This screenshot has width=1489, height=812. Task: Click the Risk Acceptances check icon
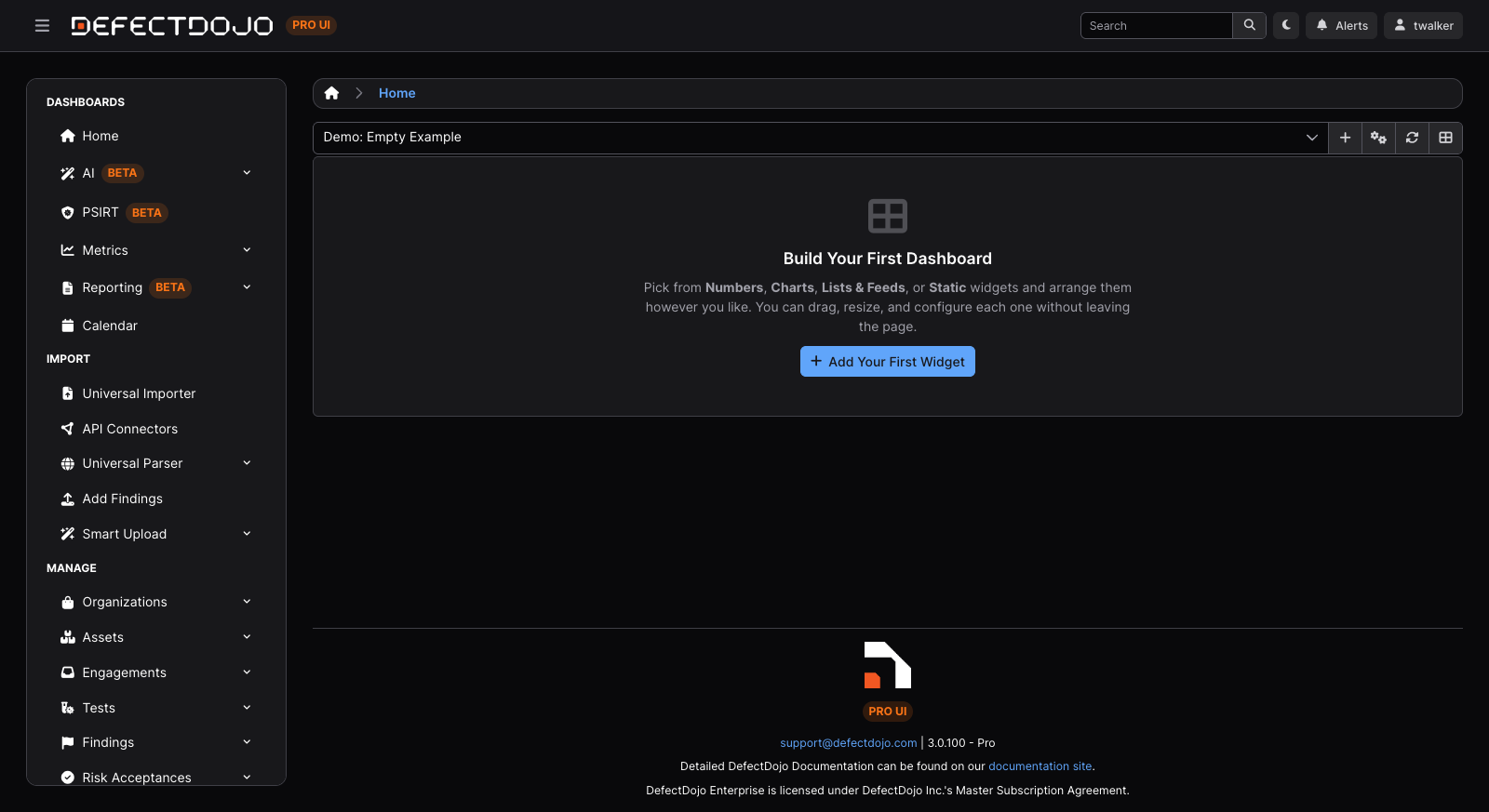coord(67,778)
